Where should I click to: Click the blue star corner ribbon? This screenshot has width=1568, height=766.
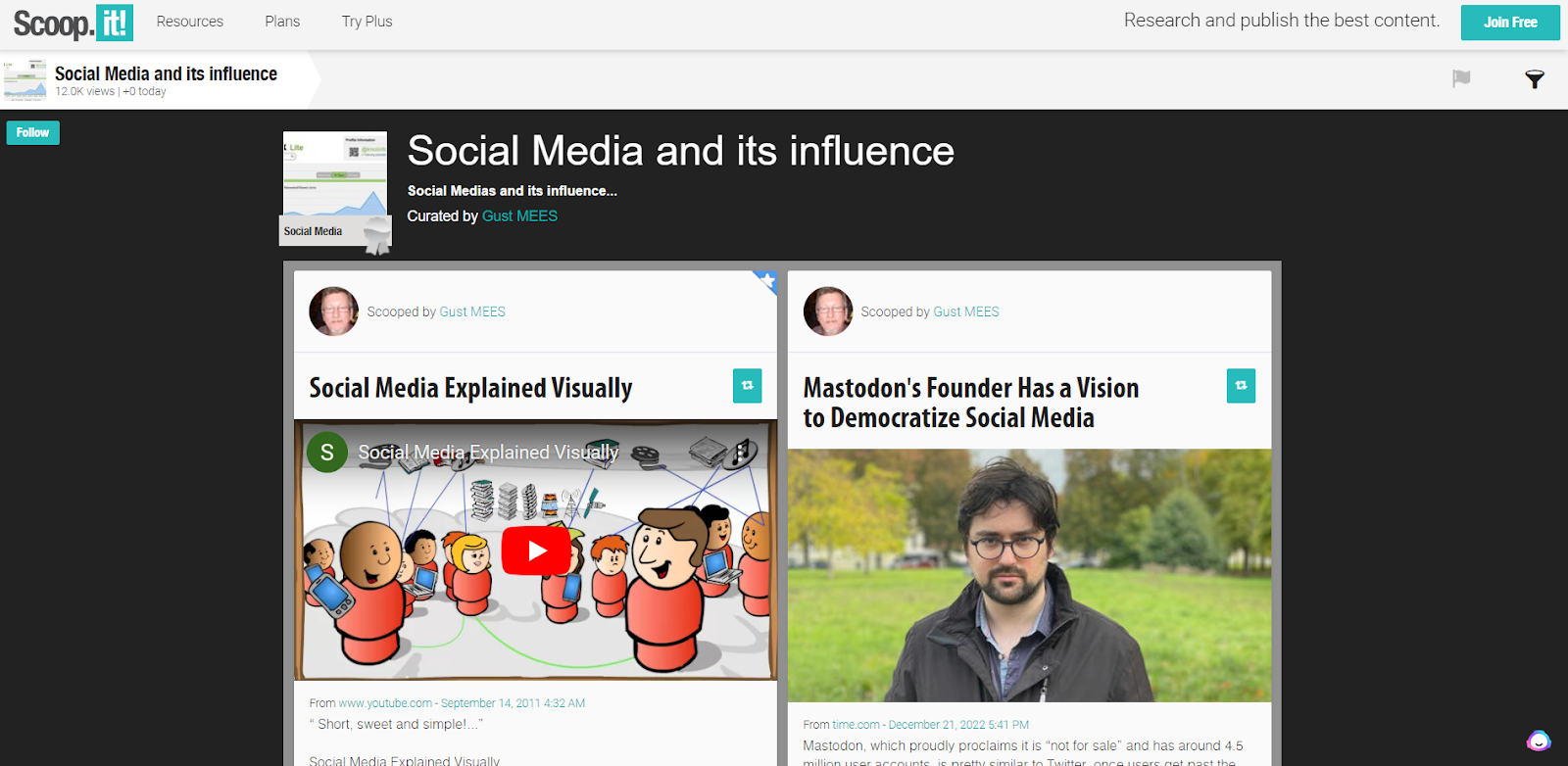coord(765,282)
